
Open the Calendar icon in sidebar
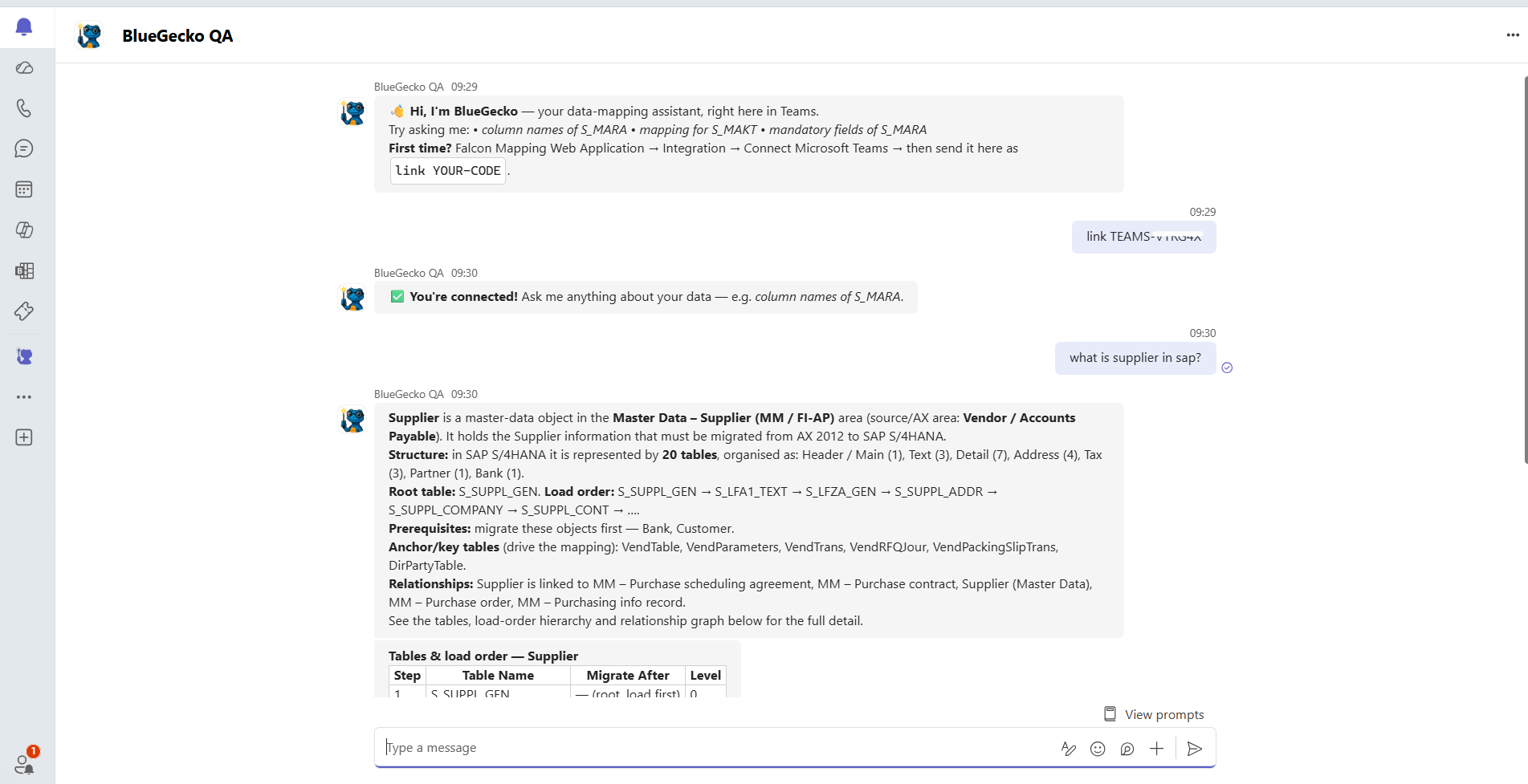24,189
